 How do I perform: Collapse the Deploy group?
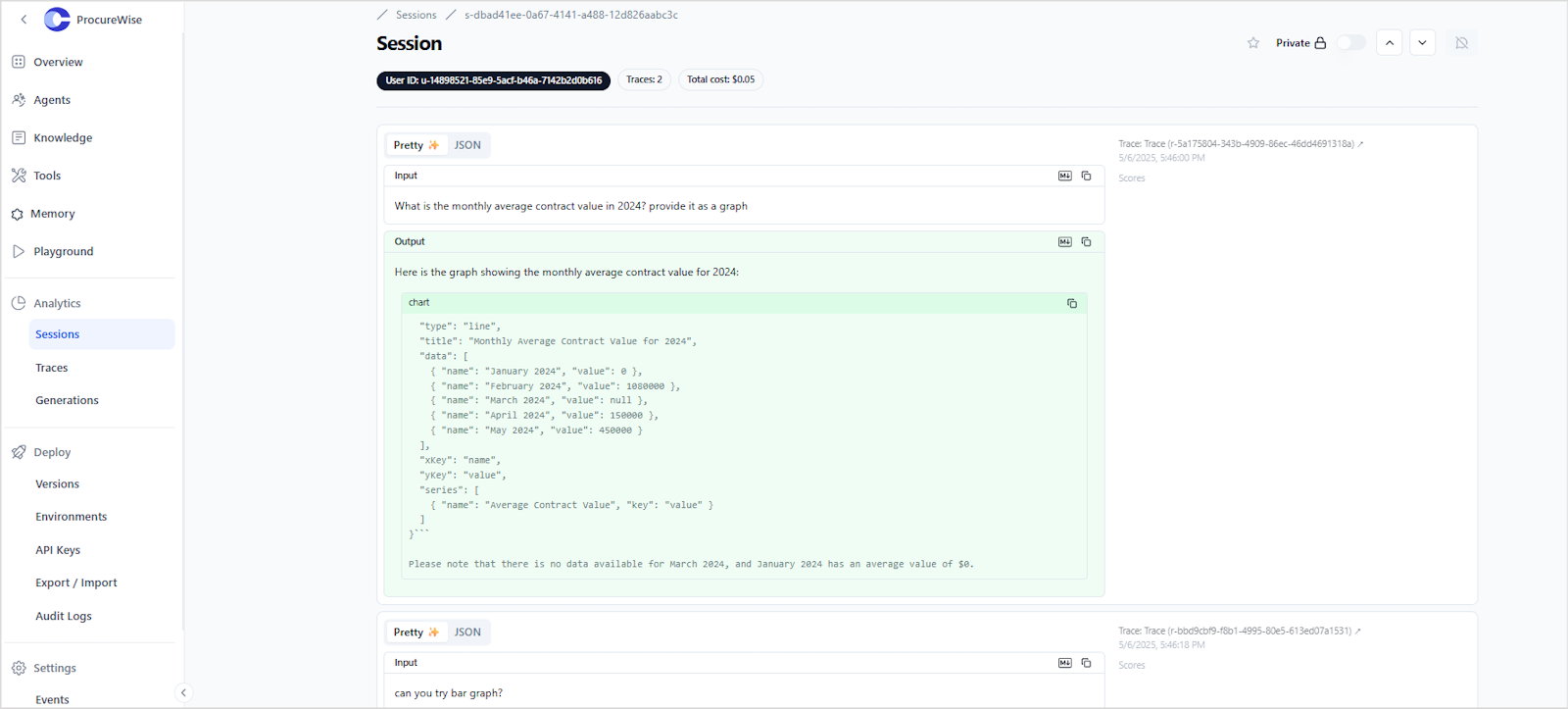click(52, 453)
